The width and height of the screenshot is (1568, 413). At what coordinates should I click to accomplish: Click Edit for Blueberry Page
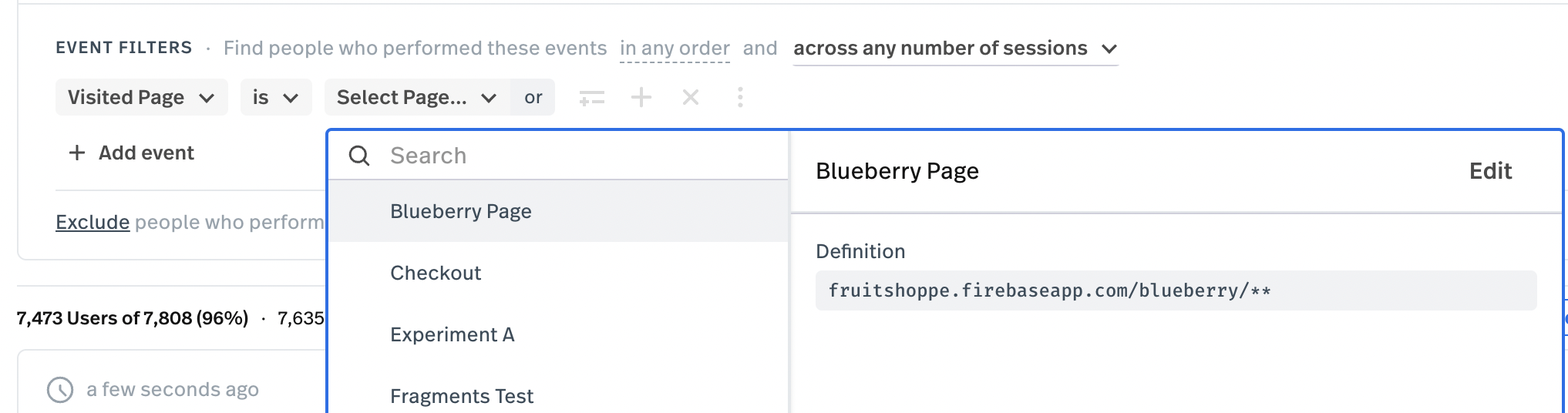[1490, 171]
